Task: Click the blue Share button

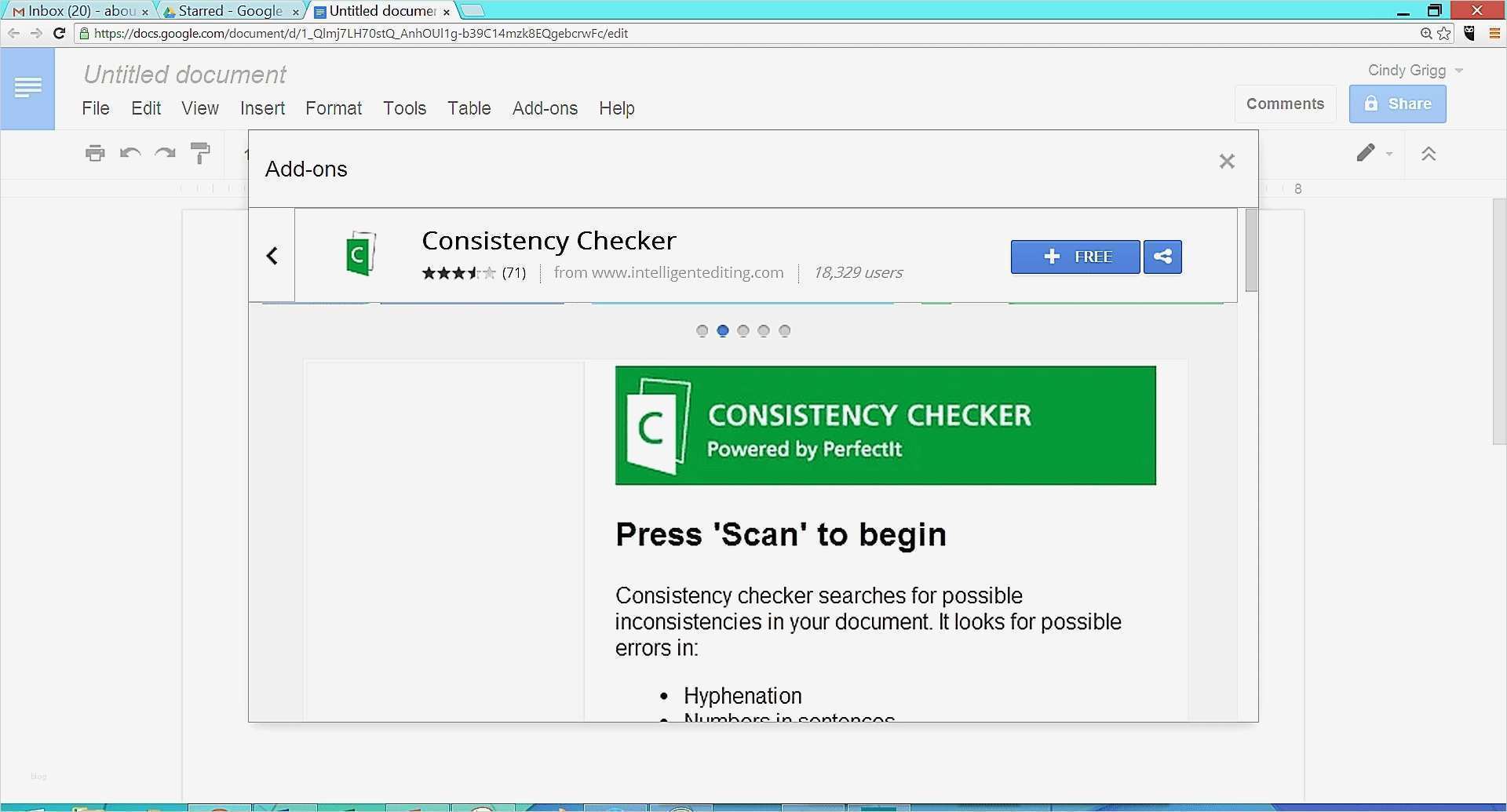Action: tap(1397, 104)
